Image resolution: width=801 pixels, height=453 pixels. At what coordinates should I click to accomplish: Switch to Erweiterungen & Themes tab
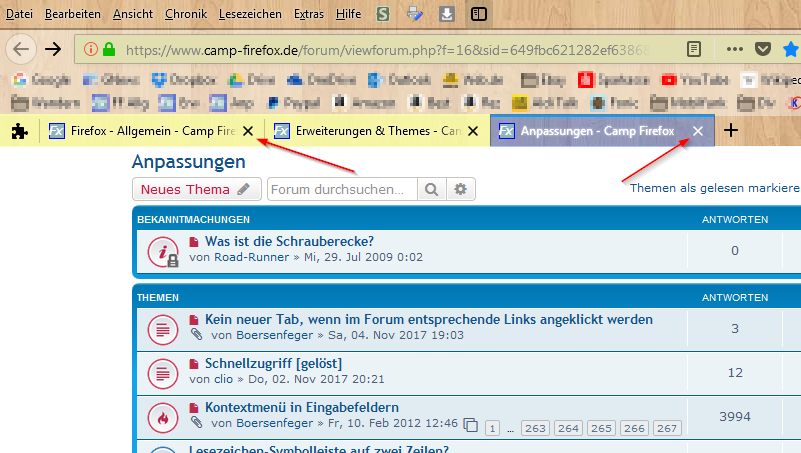[x=368, y=131]
